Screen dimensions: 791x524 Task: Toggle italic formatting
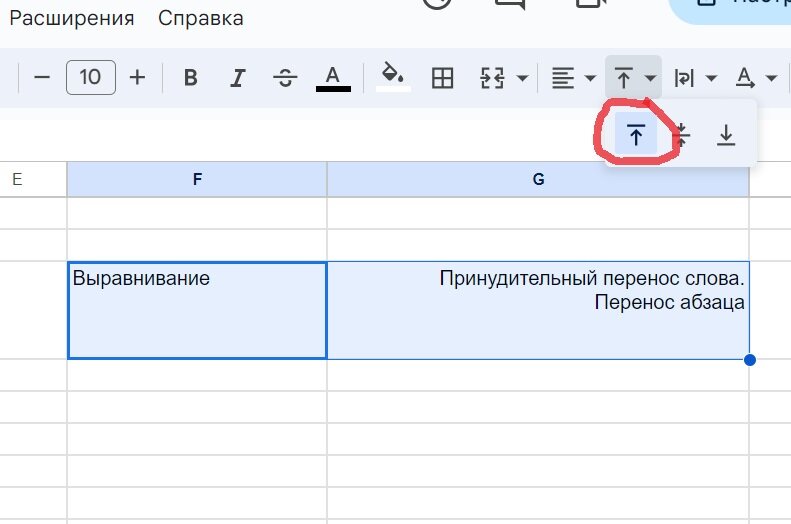(237, 78)
